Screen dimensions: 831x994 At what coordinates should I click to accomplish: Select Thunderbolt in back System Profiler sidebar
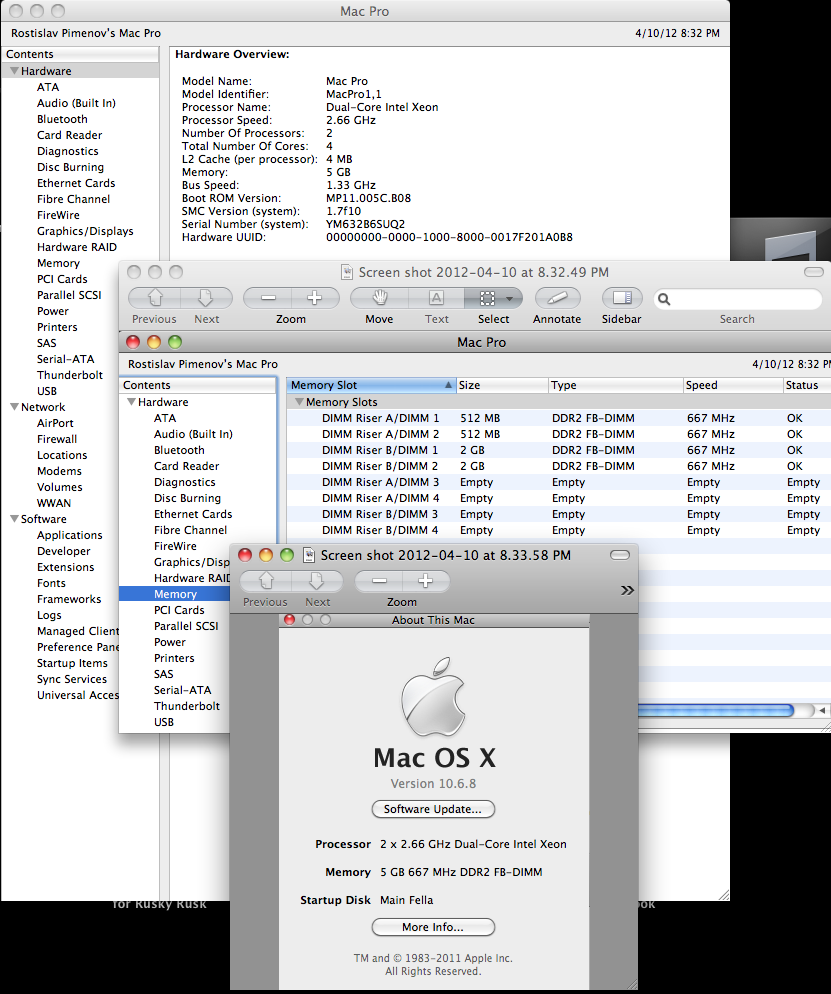(70, 375)
